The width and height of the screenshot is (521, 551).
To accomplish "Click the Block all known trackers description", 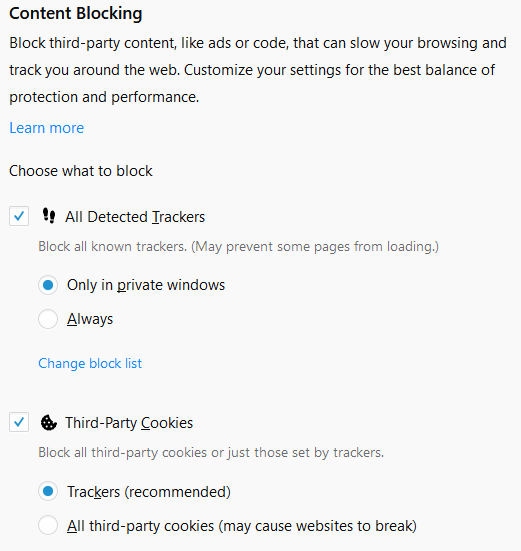I will click(x=239, y=247).
